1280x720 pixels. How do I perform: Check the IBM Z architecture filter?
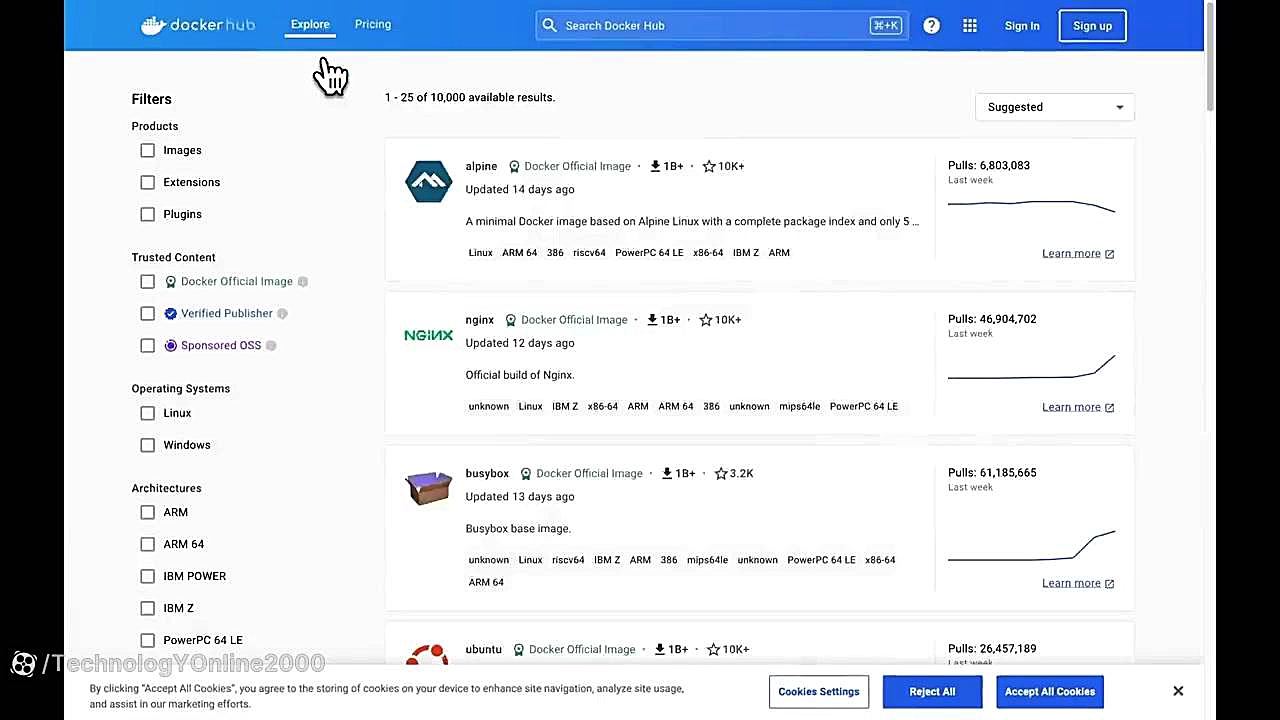point(148,608)
